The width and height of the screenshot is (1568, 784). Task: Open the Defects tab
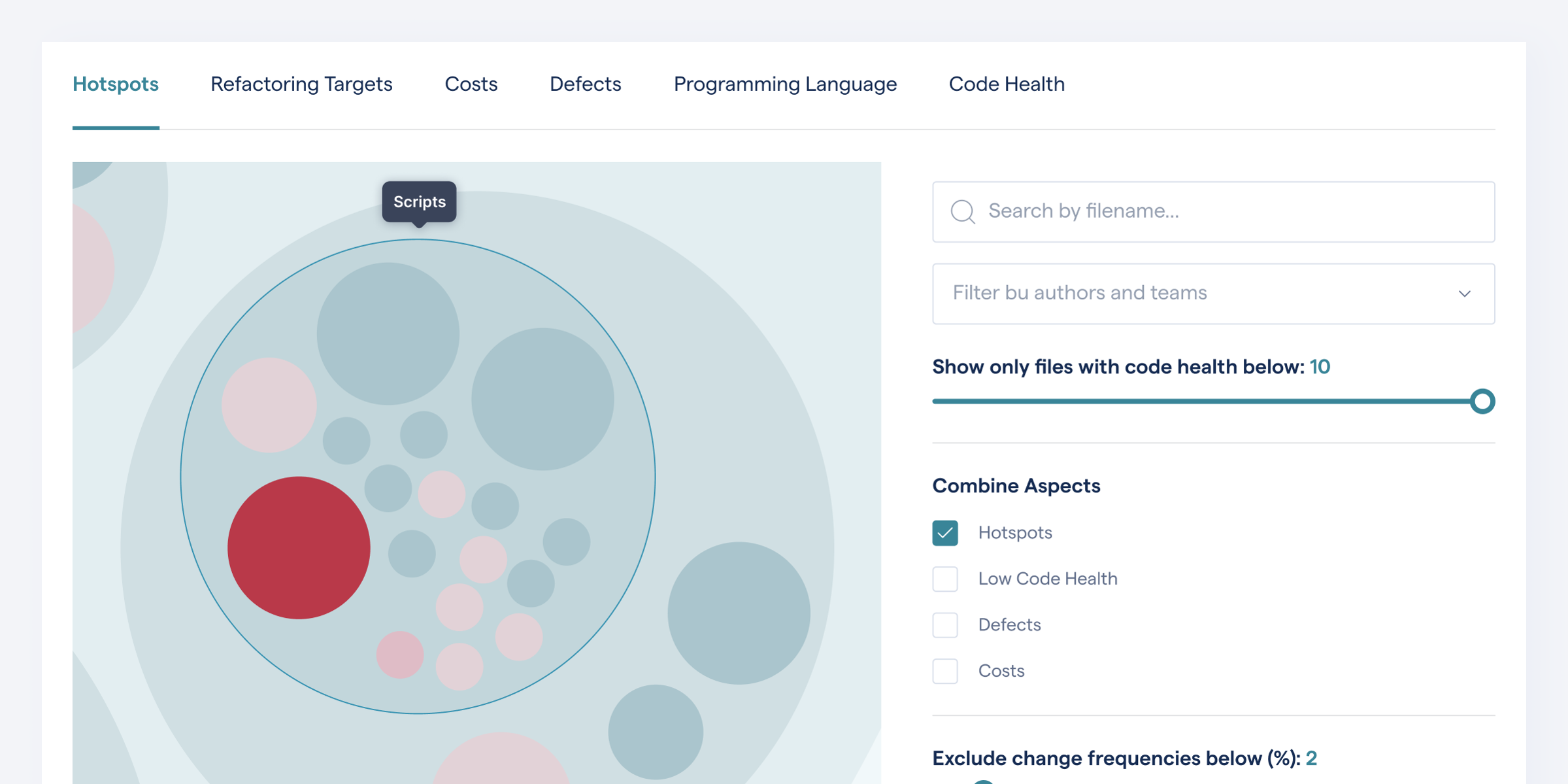[x=584, y=84]
